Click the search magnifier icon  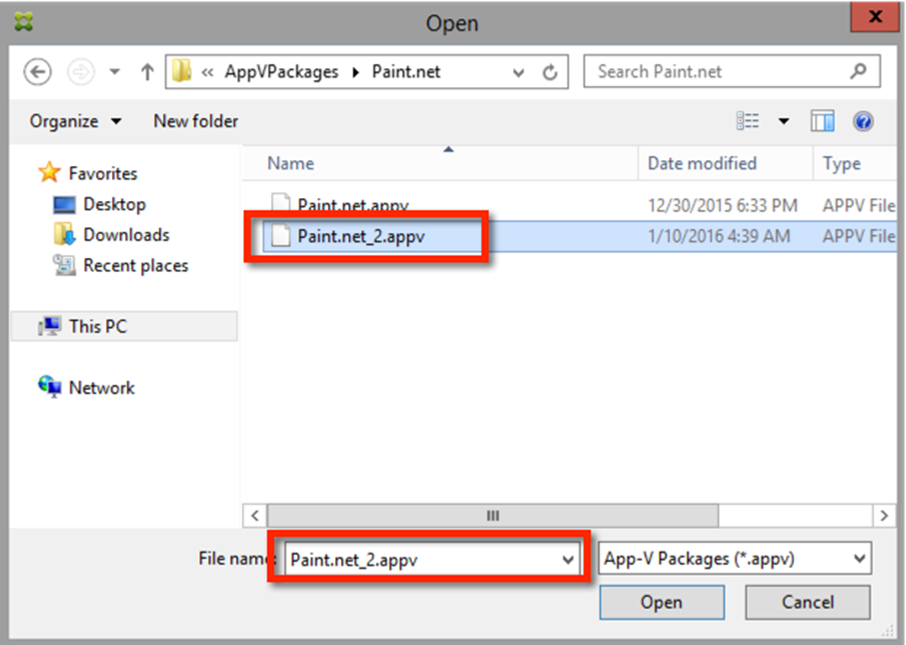859,71
